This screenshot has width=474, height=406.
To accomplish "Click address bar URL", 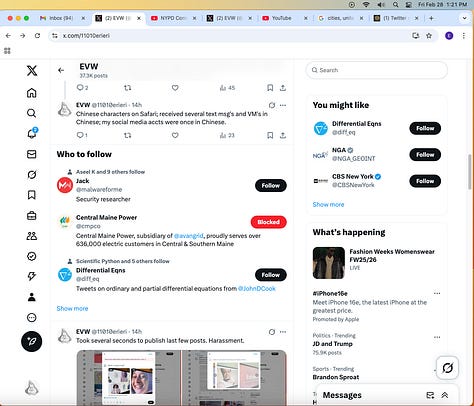I will pyautogui.click(x=86, y=35).
